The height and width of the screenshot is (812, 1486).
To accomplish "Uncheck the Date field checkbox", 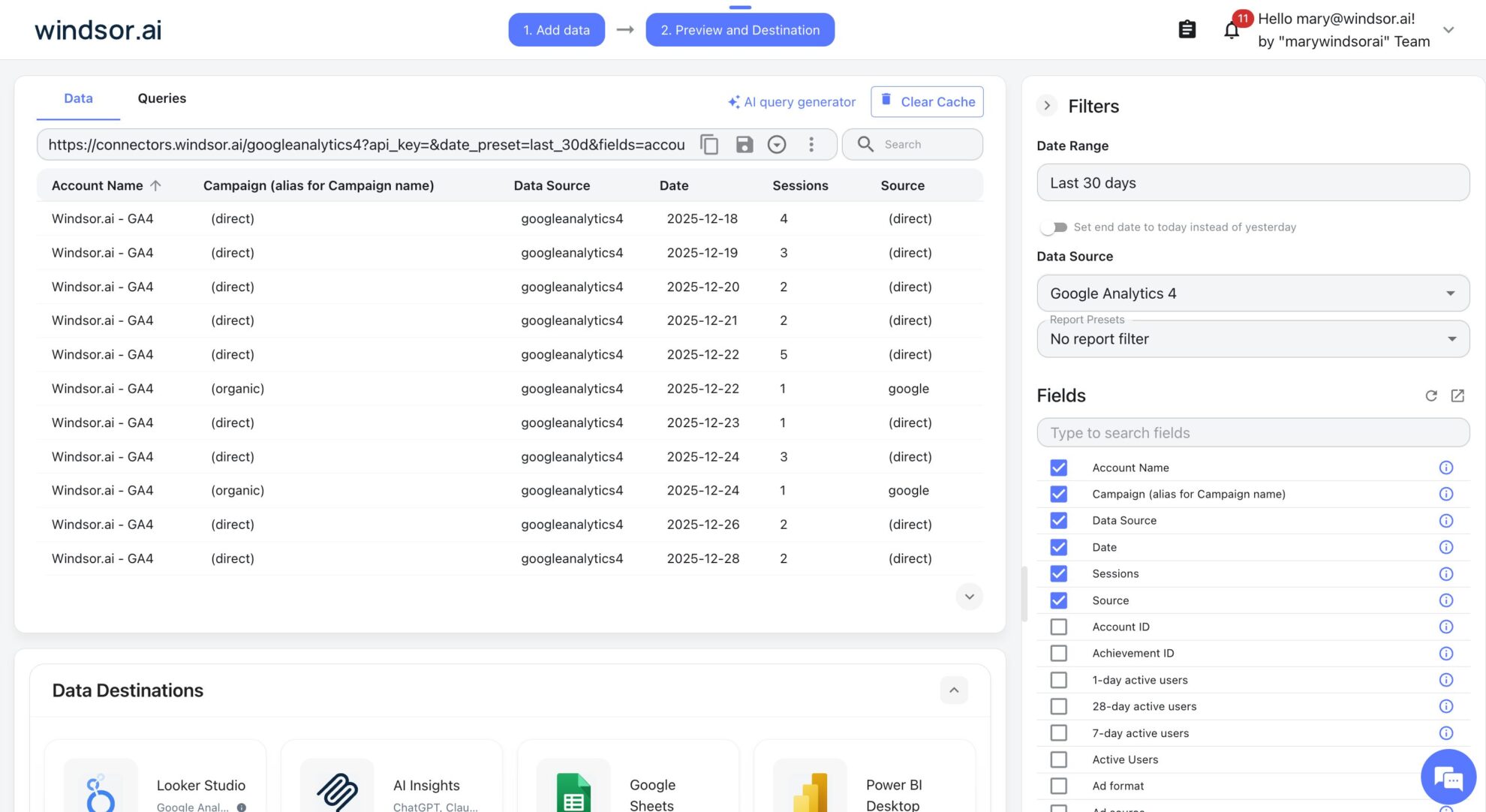I will point(1058,547).
